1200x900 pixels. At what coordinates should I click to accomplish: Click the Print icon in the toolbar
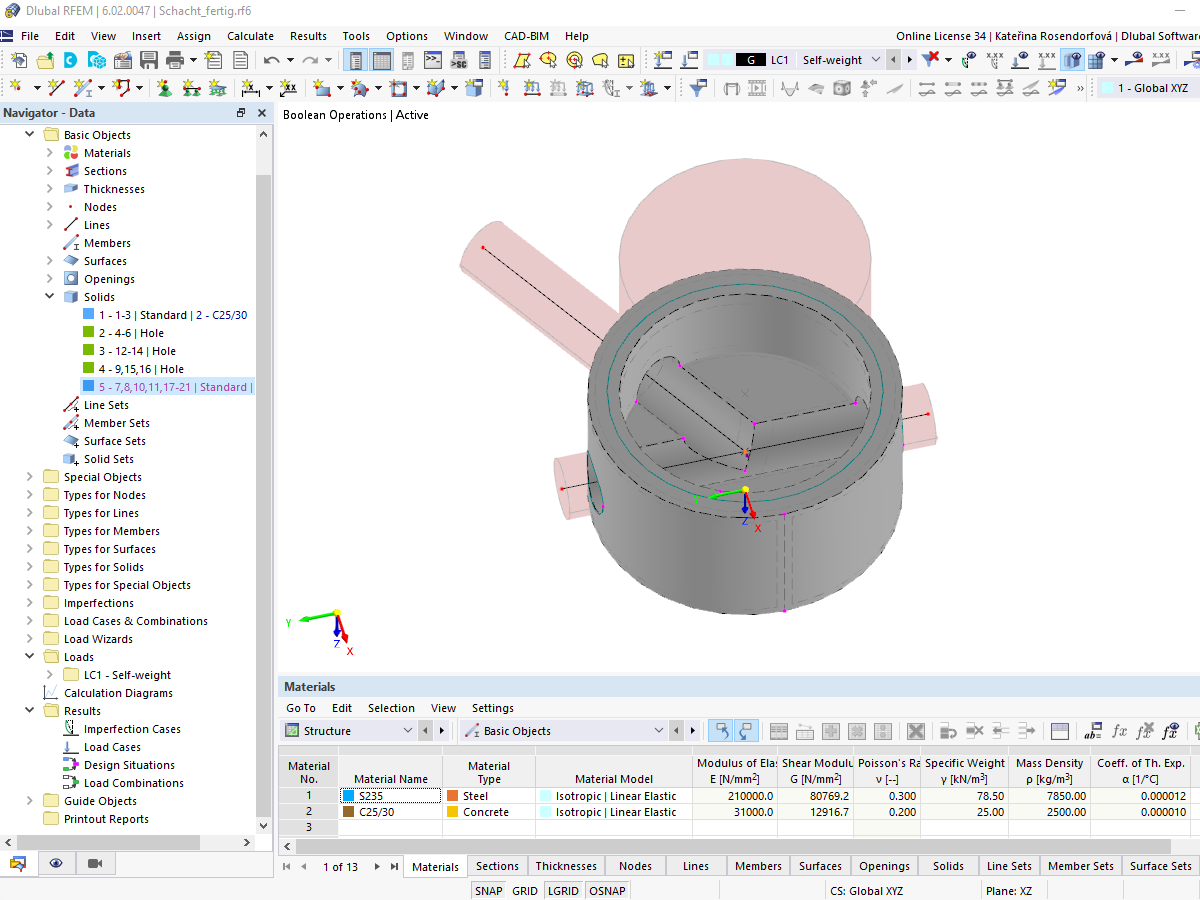coord(175,60)
